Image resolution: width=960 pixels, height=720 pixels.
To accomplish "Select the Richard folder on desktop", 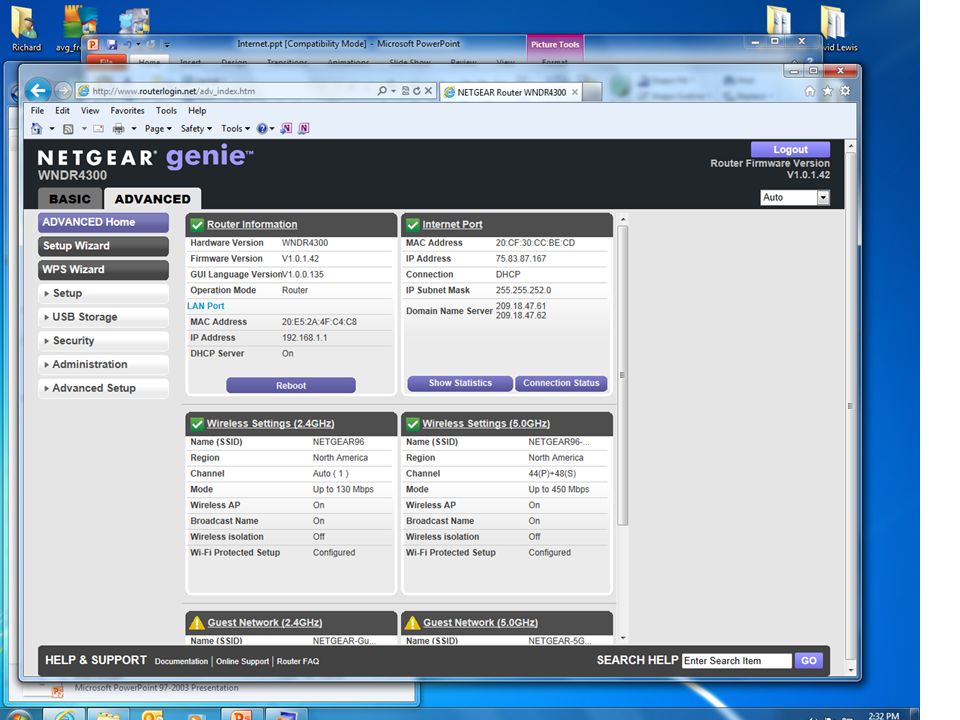I will (26, 29).
